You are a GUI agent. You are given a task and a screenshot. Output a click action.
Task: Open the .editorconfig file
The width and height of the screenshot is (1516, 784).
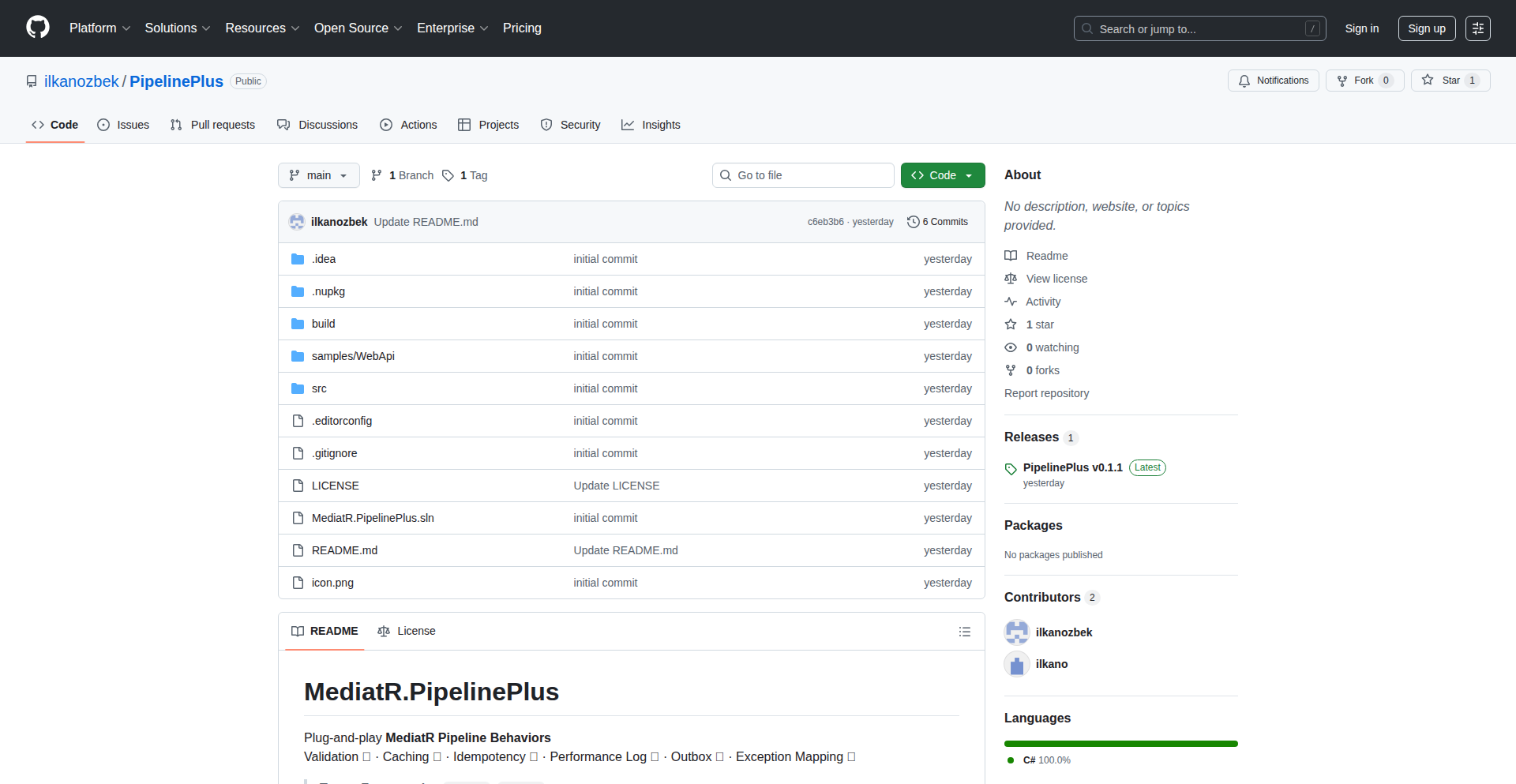[x=342, y=421]
